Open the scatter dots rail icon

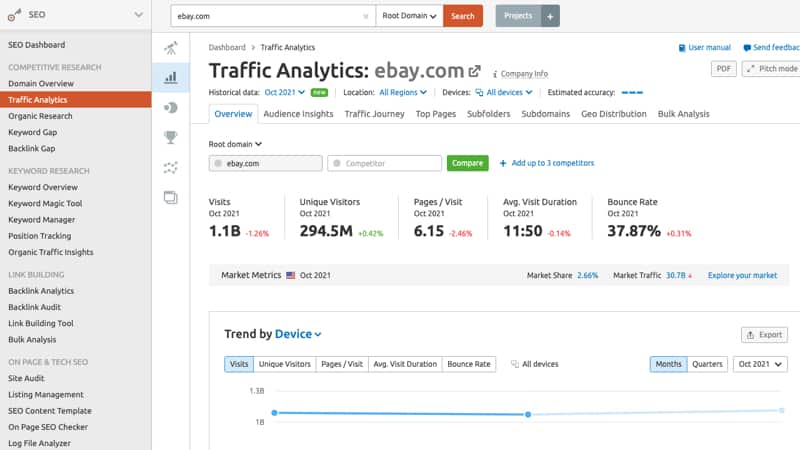tap(171, 167)
